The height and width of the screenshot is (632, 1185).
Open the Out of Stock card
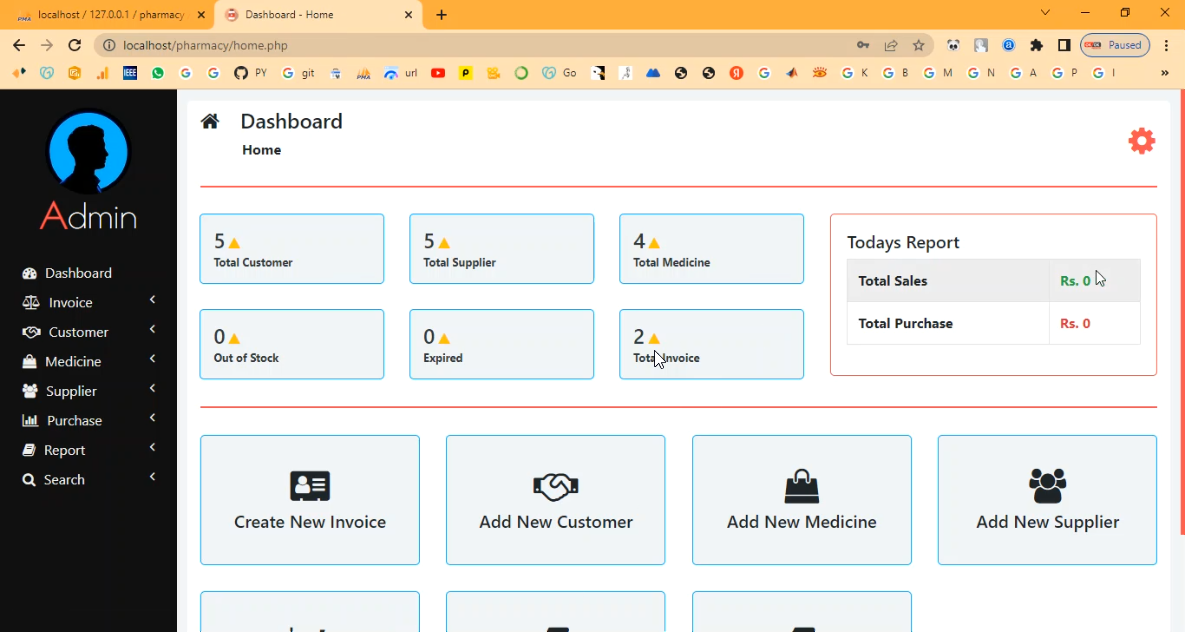coord(291,344)
